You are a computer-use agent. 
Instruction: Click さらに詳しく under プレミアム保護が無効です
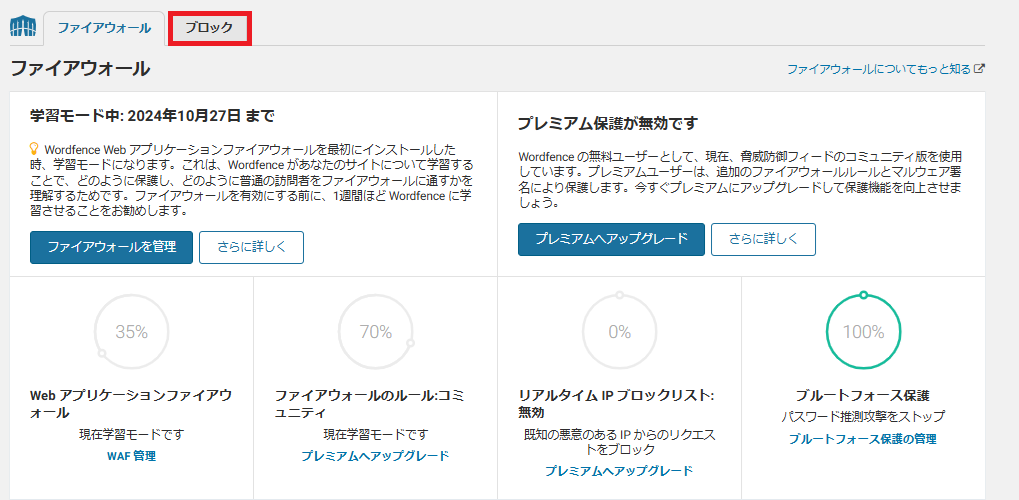click(x=763, y=239)
